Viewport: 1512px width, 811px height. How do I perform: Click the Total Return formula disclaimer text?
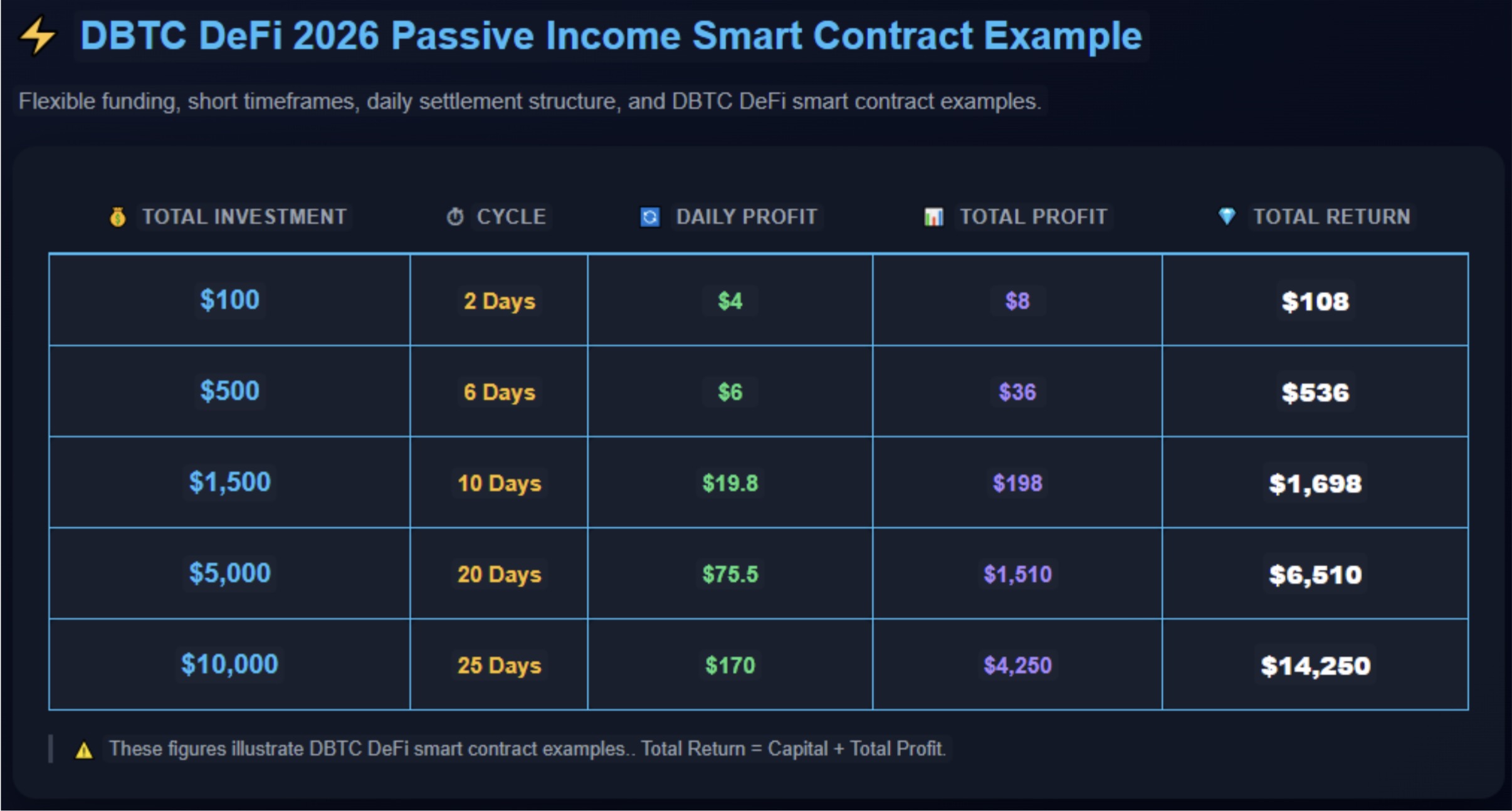527,749
